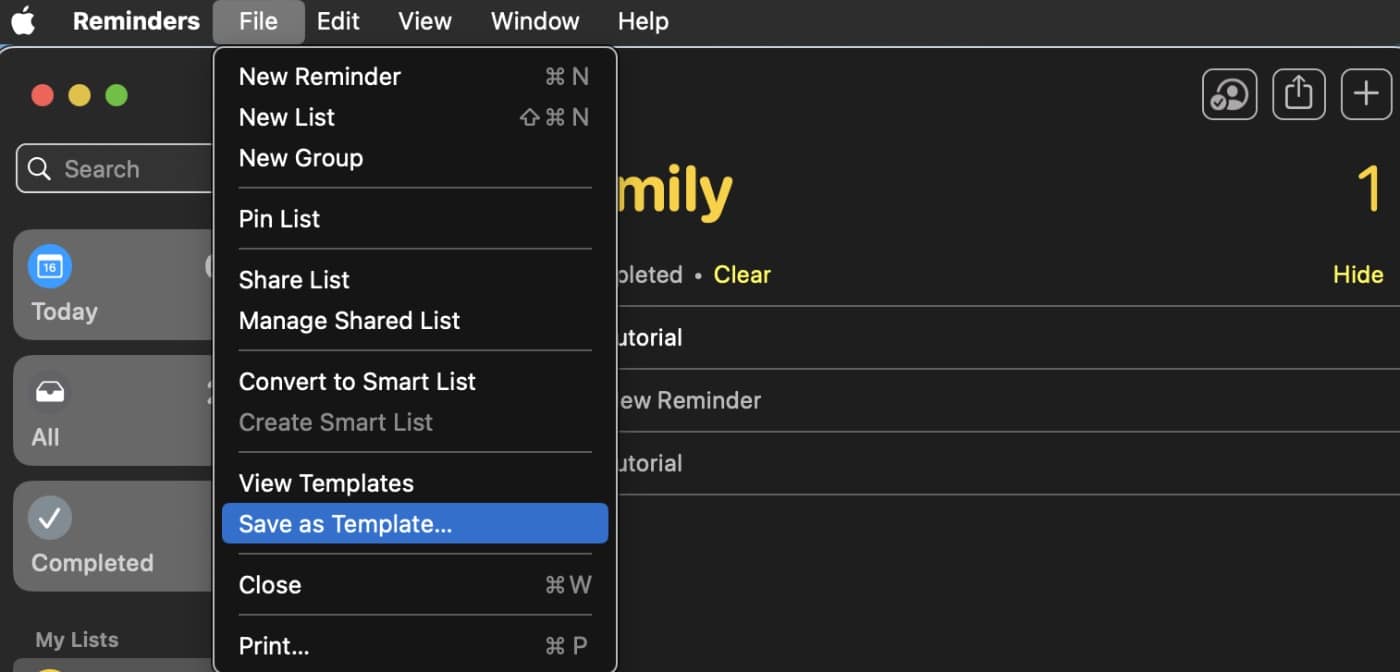Select Convert to Smart List

click(356, 382)
